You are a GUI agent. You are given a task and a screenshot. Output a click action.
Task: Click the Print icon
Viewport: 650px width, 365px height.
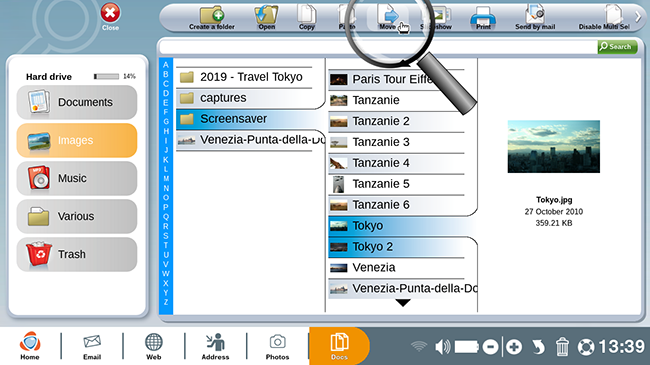click(x=483, y=16)
